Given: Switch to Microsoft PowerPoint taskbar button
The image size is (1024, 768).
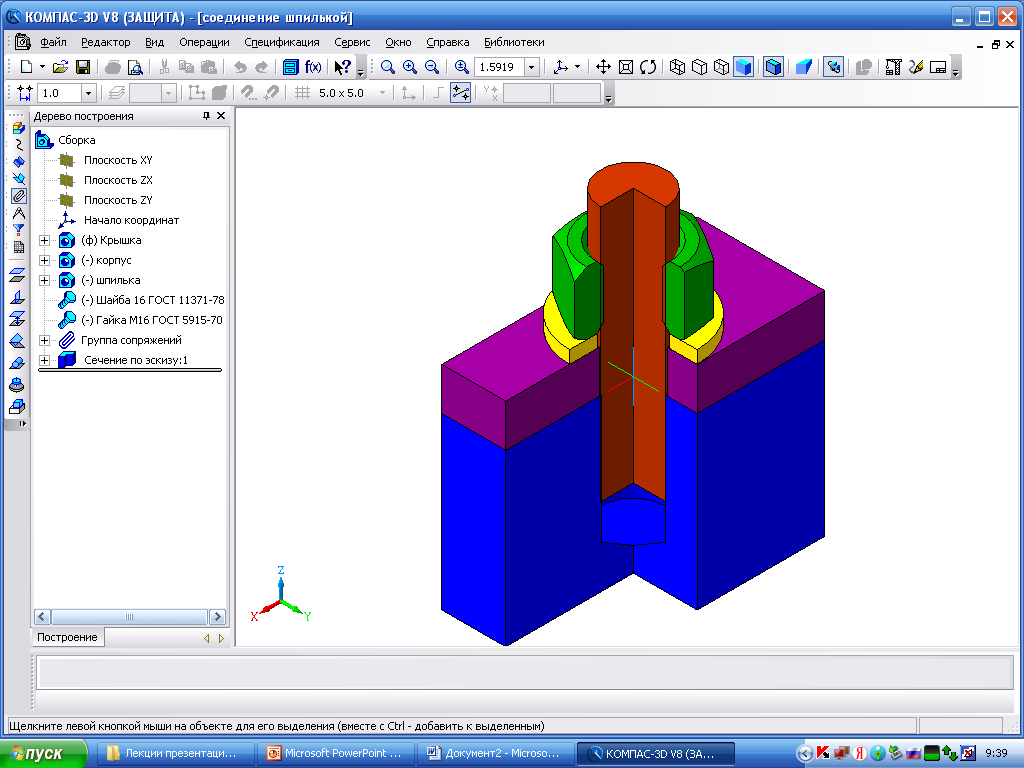Looking at the screenshot, I should coord(334,753).
